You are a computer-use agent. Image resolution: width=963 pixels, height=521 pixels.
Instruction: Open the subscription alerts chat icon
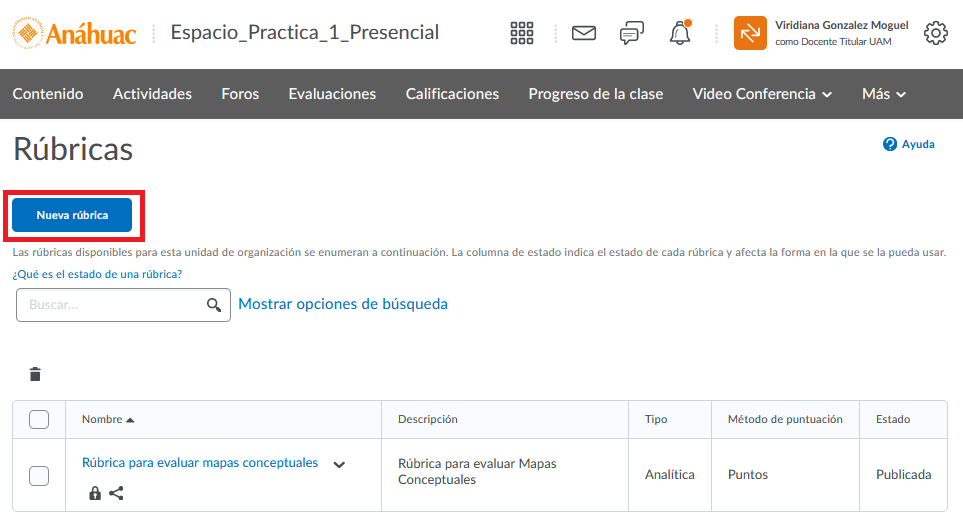click(x=631, y=33)
